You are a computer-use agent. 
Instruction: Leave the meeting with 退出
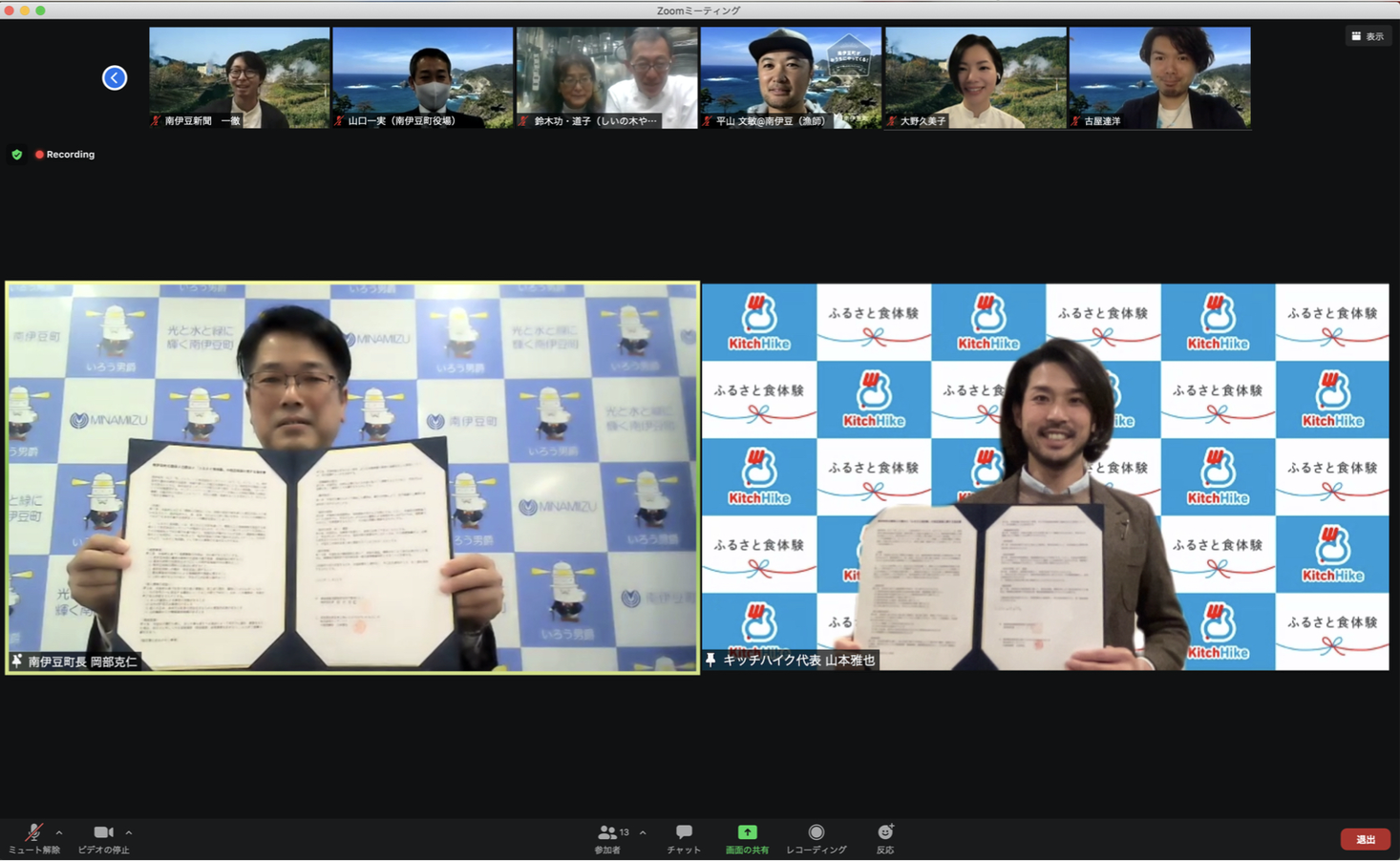pos(1366,839)
